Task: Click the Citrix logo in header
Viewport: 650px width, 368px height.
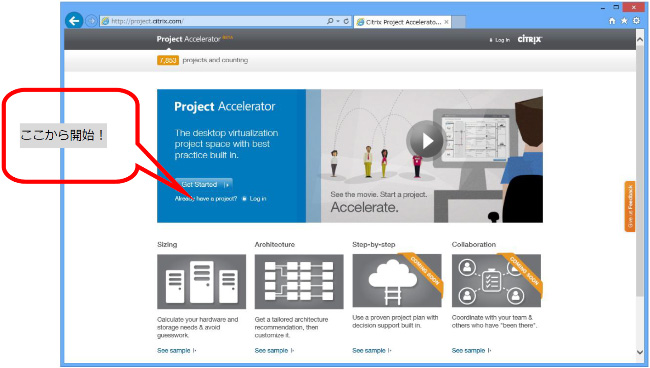Action: [529, 39]
